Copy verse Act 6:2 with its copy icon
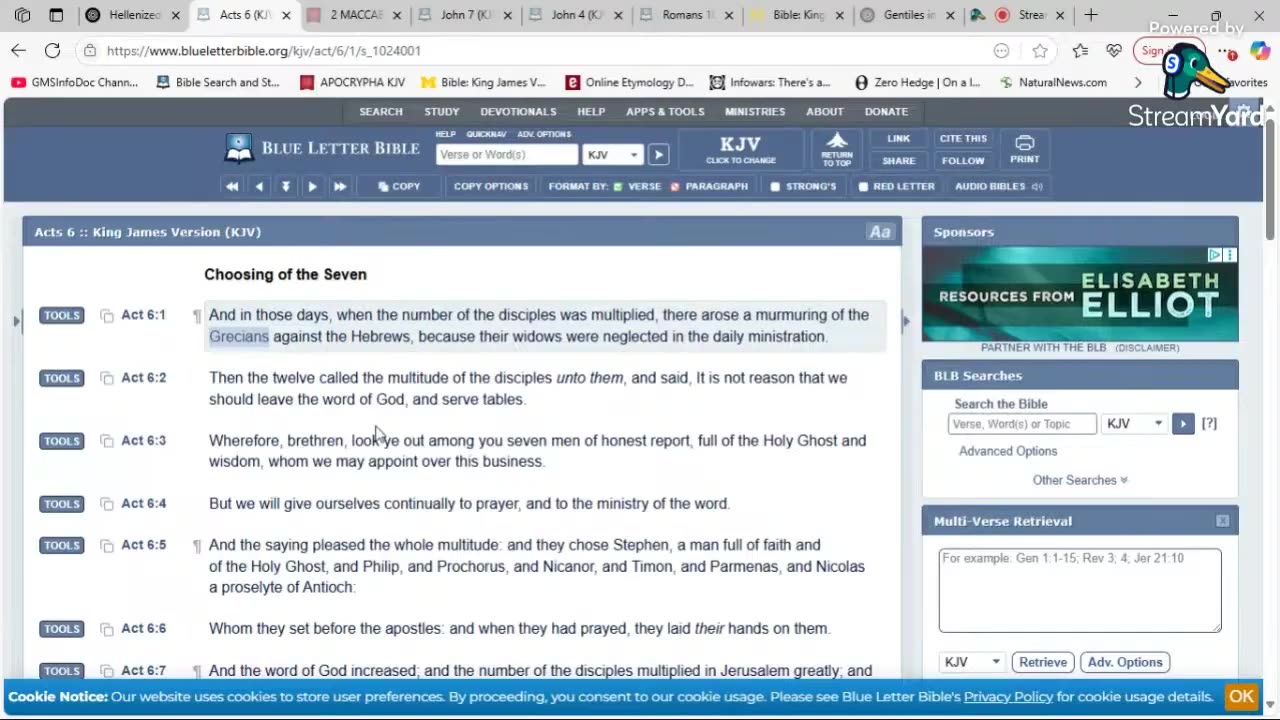The image size is (1280, 720). pyautogui.click(x=107, y=379)
